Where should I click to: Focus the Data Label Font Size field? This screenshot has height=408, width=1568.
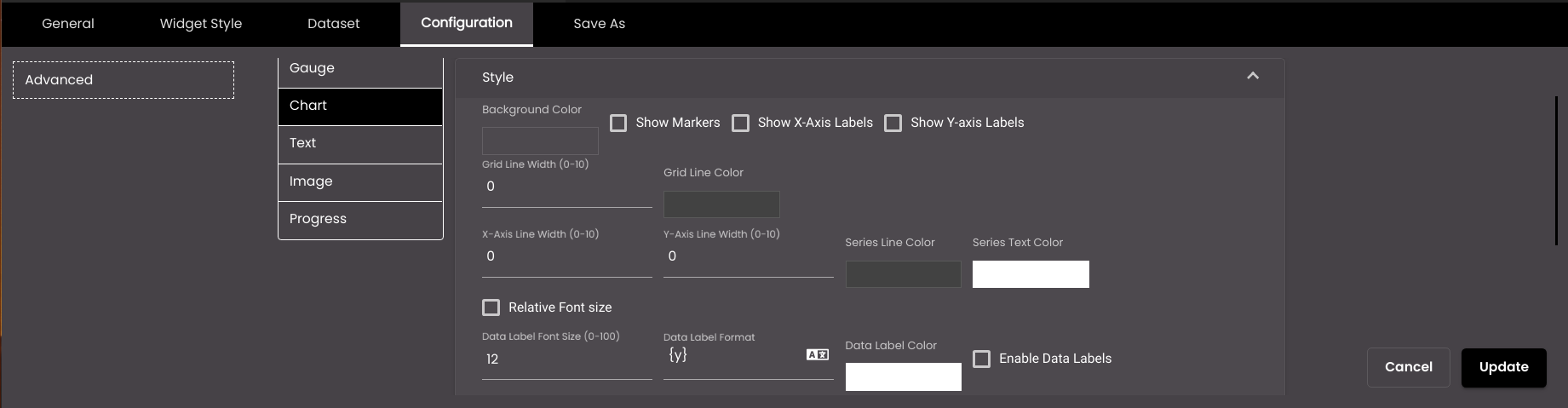(567, 359)
